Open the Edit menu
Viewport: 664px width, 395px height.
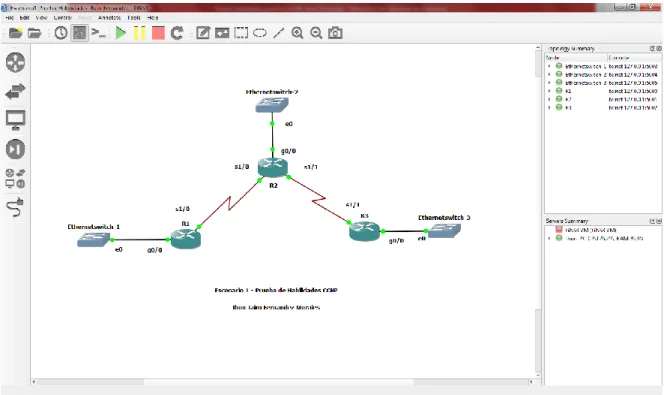(x=25, y=18)
